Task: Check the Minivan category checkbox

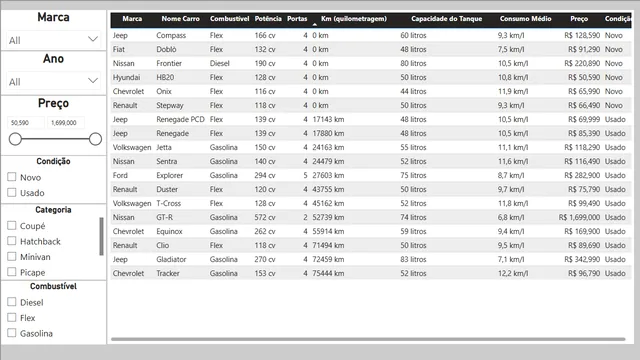Action: tap(12, 256)
